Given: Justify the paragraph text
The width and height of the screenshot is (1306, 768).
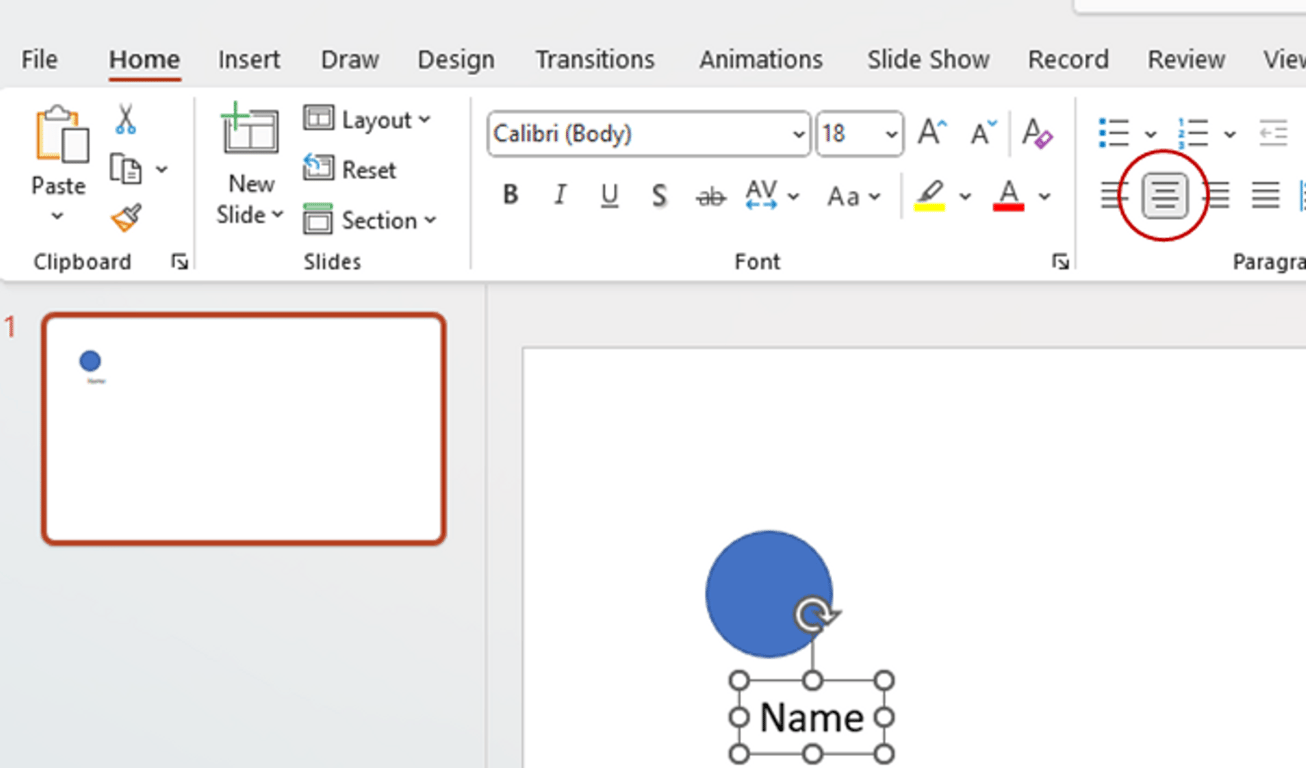Looking at the screenshot, I should click(1265, 195).
